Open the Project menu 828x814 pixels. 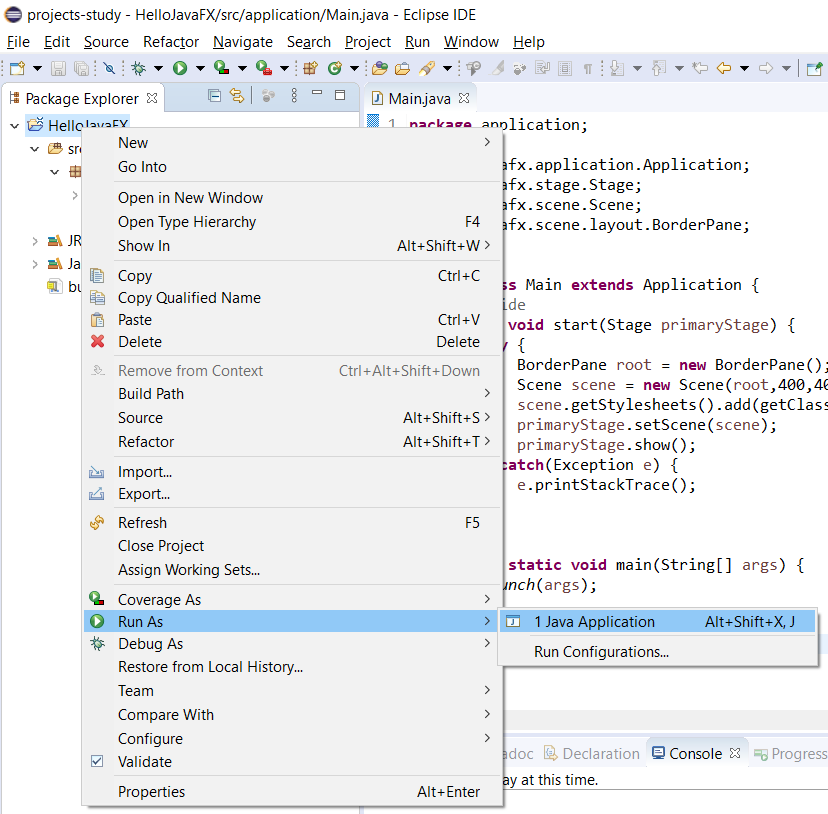point(368,42)
